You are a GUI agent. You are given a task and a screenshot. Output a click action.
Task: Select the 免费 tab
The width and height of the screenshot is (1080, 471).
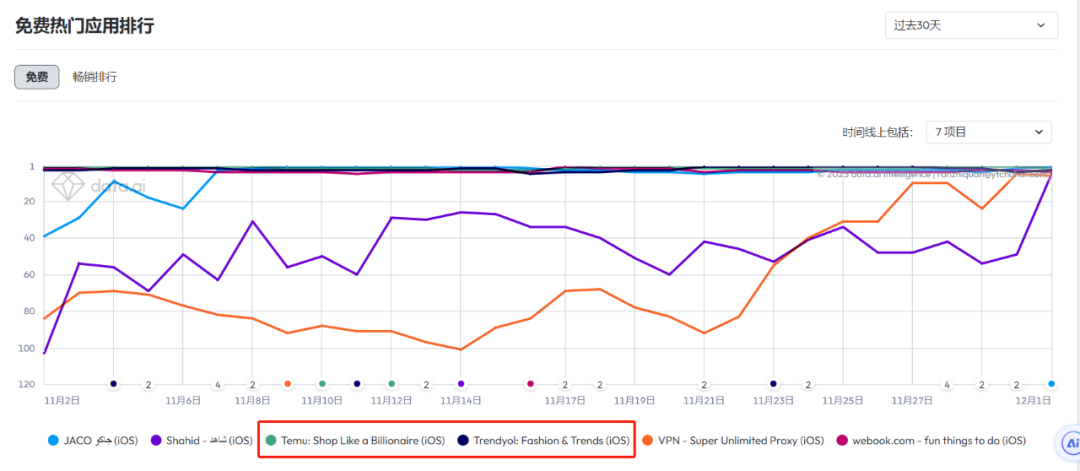36,77
